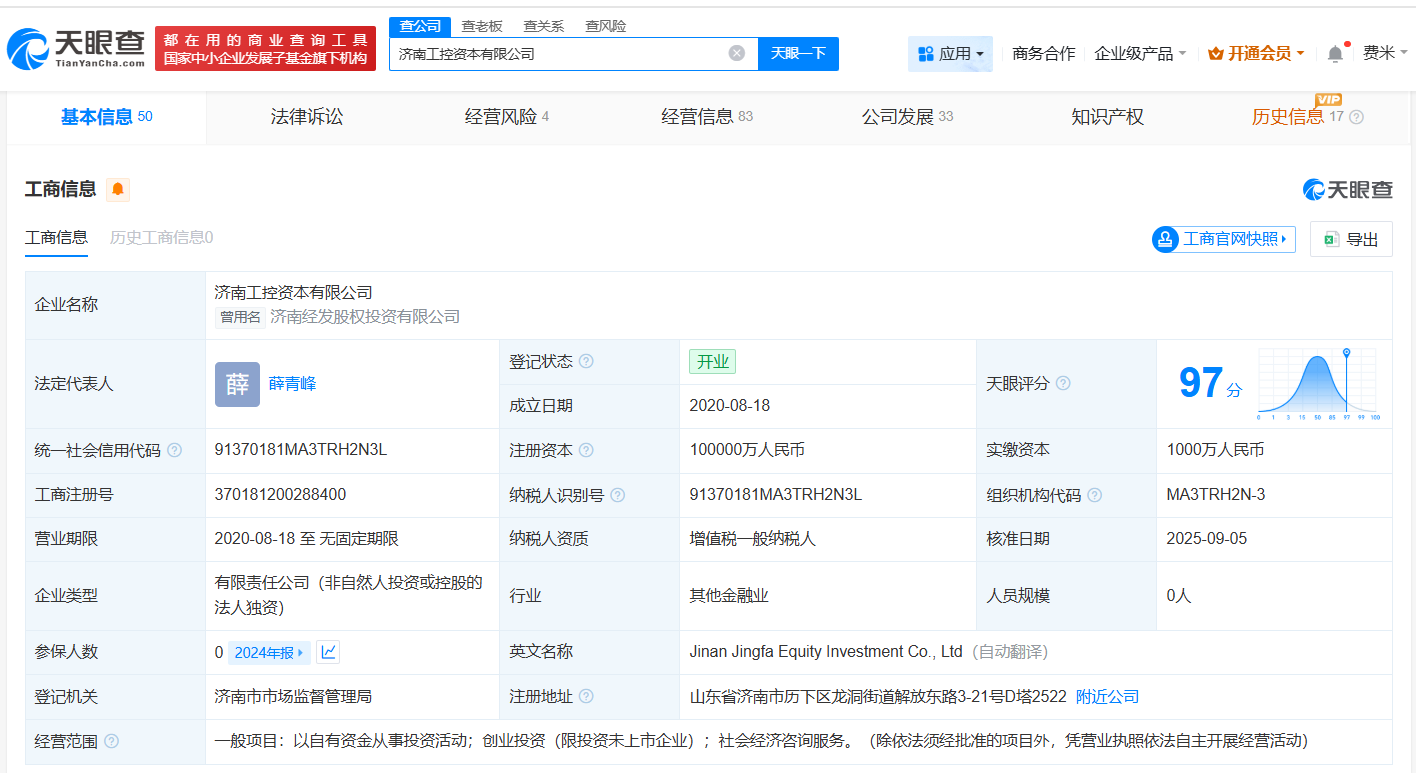Viewport: 1416px width, 773px height.
Task: Click the help icon next to 天眼评分
Action: click(x=1063, y=383)
